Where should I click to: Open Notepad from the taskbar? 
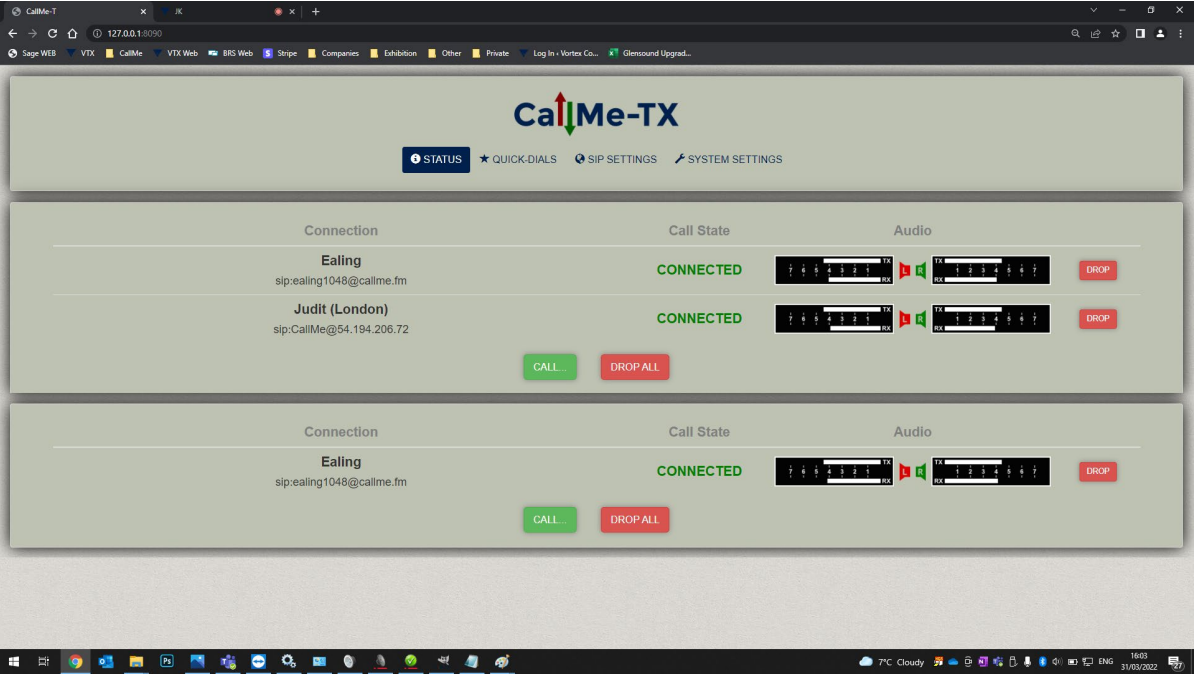pos(471,661)
